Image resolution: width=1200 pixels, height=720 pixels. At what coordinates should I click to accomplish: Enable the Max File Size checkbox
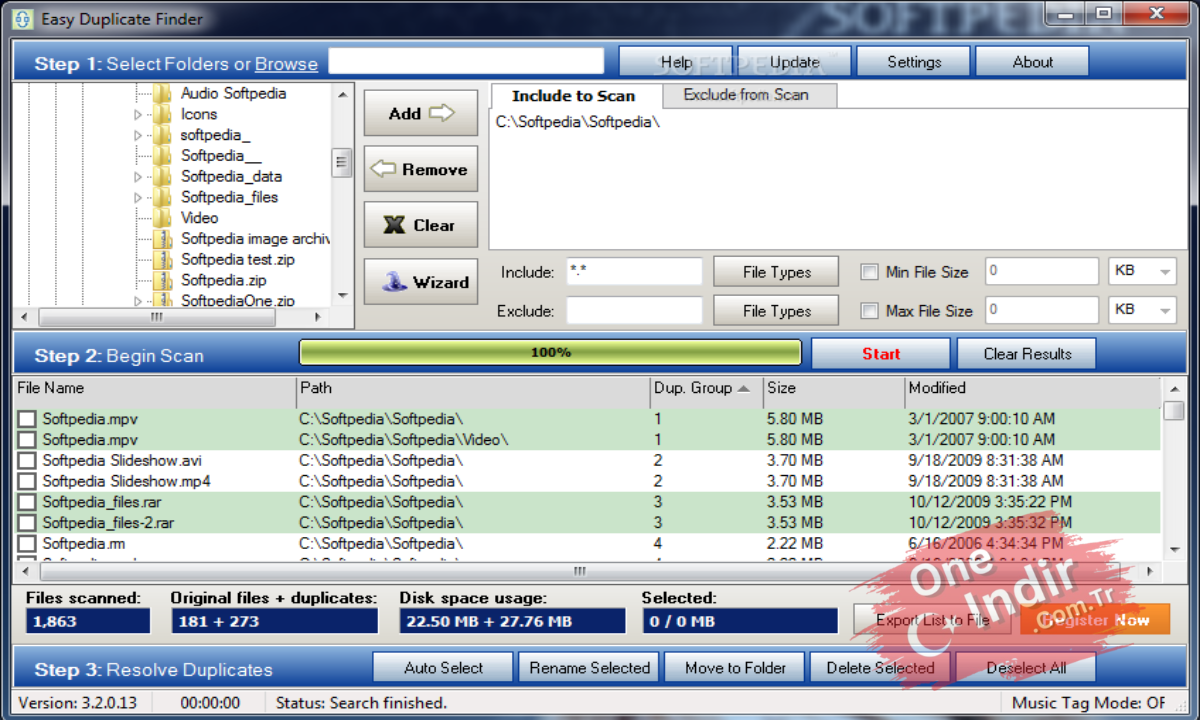click(870, 311)
